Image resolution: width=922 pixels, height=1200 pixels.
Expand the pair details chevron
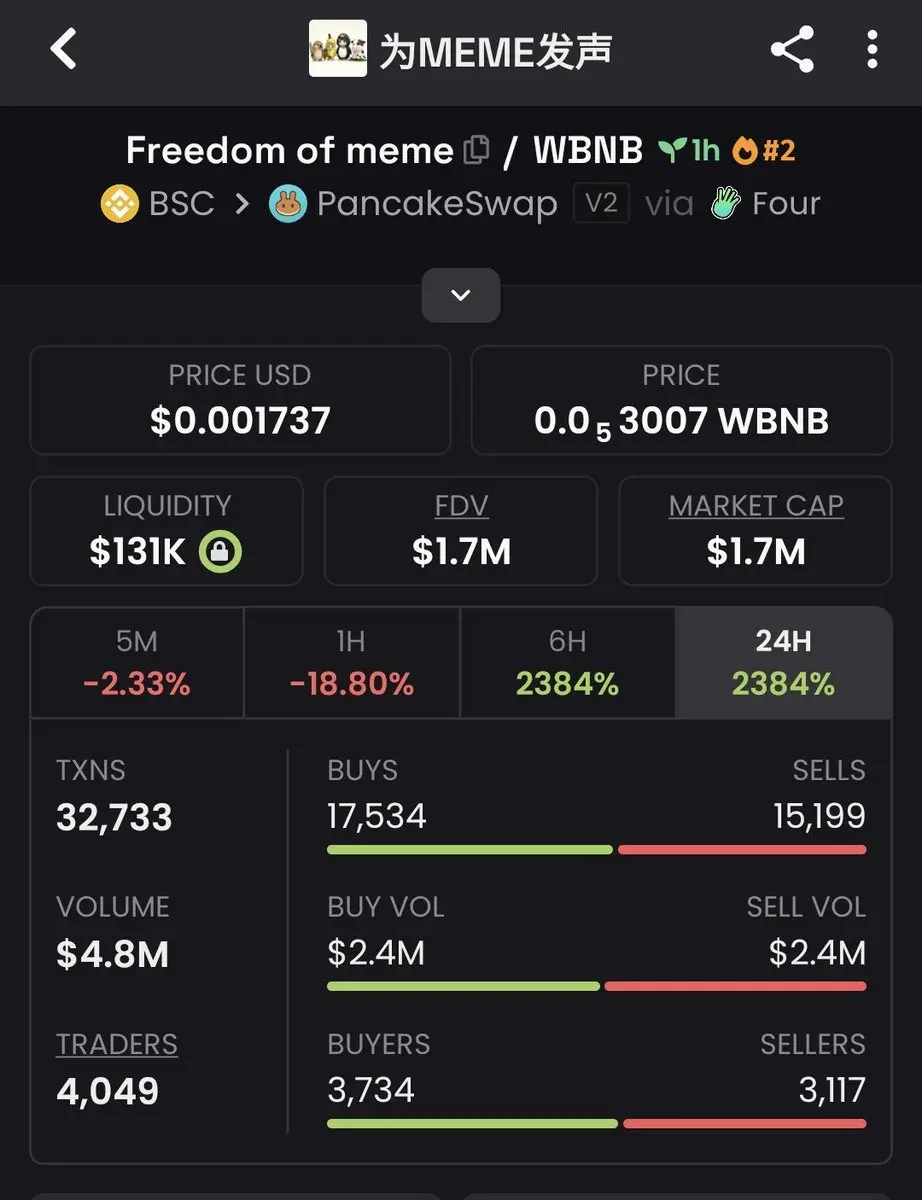click(461, 295)
